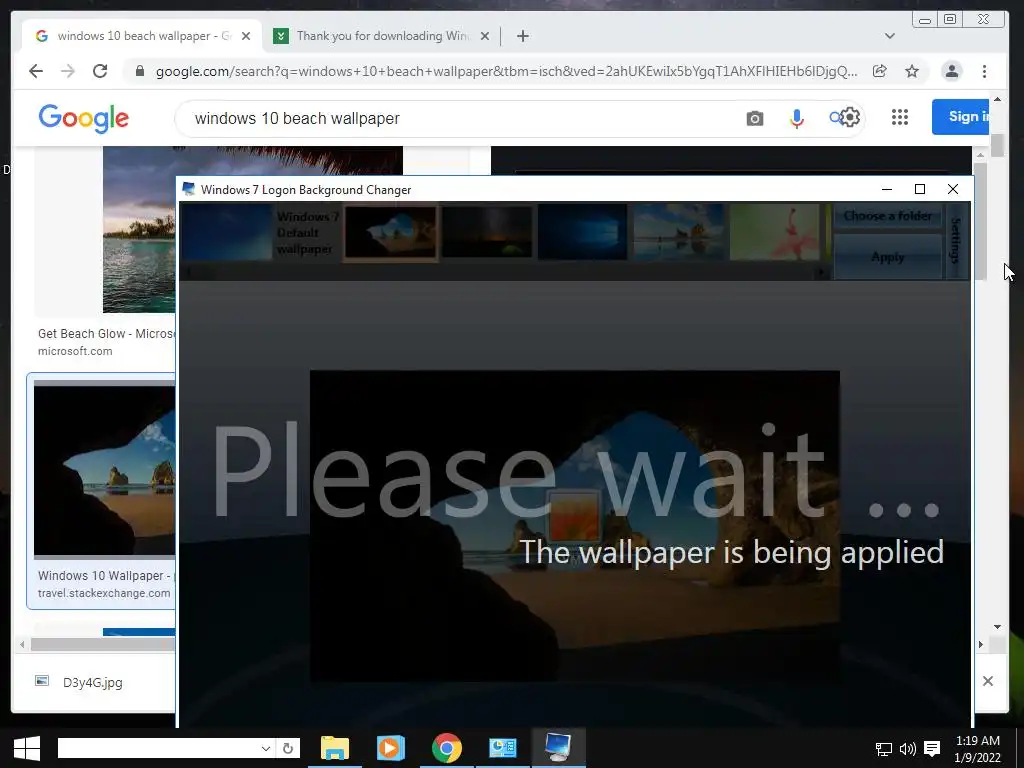Select the beach cave wallpaper thumbnail
Screen dimensions: 1024x768
pos(391,232)
